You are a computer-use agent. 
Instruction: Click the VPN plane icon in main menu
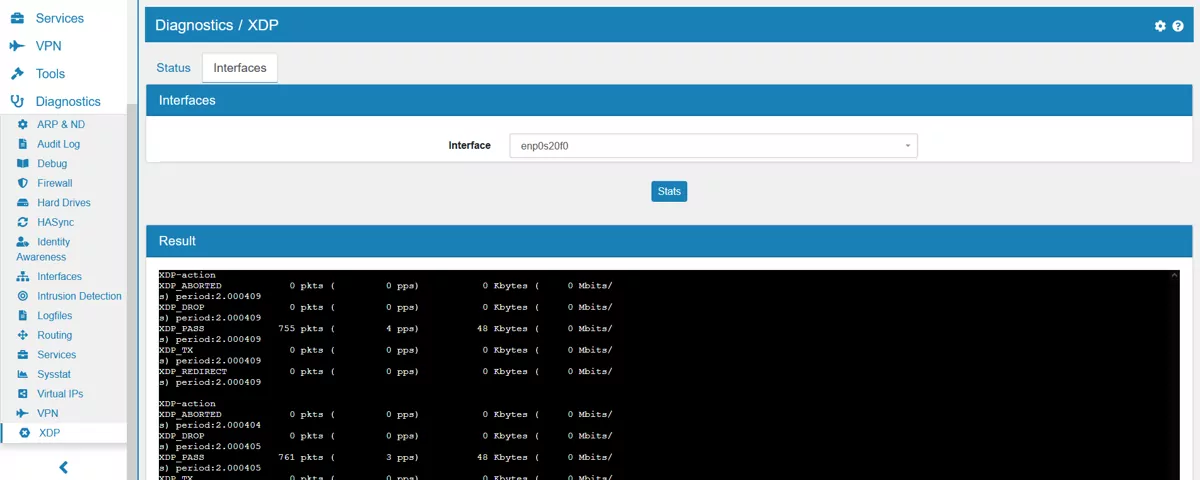(x=17, y=46)
